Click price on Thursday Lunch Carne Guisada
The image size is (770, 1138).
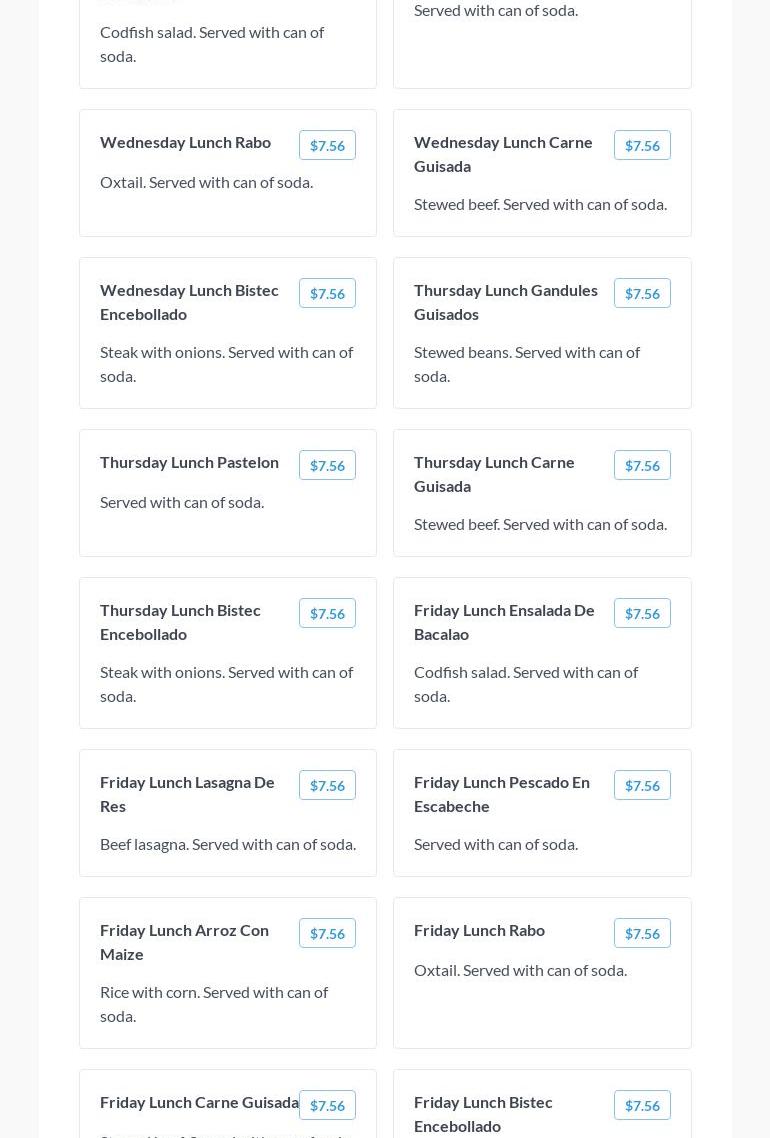(642, 466)
